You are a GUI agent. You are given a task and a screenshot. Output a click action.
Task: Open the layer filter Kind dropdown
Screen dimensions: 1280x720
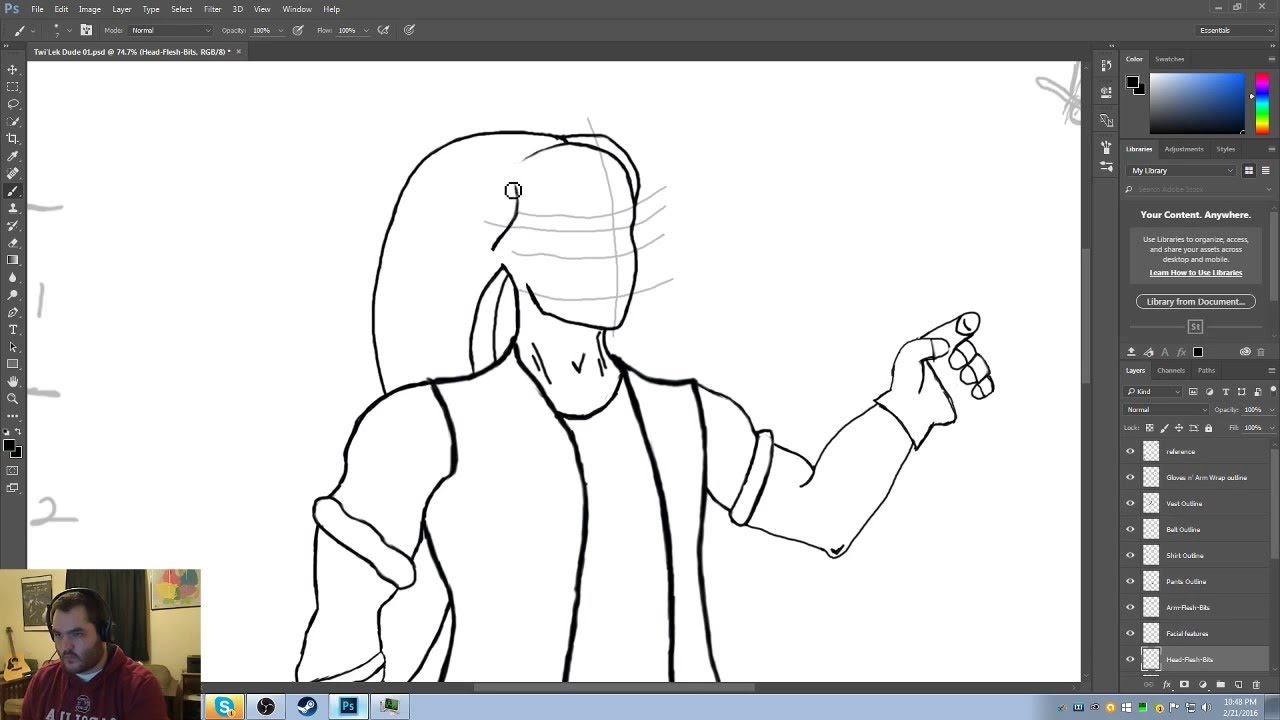click(x=1154, y=391)
